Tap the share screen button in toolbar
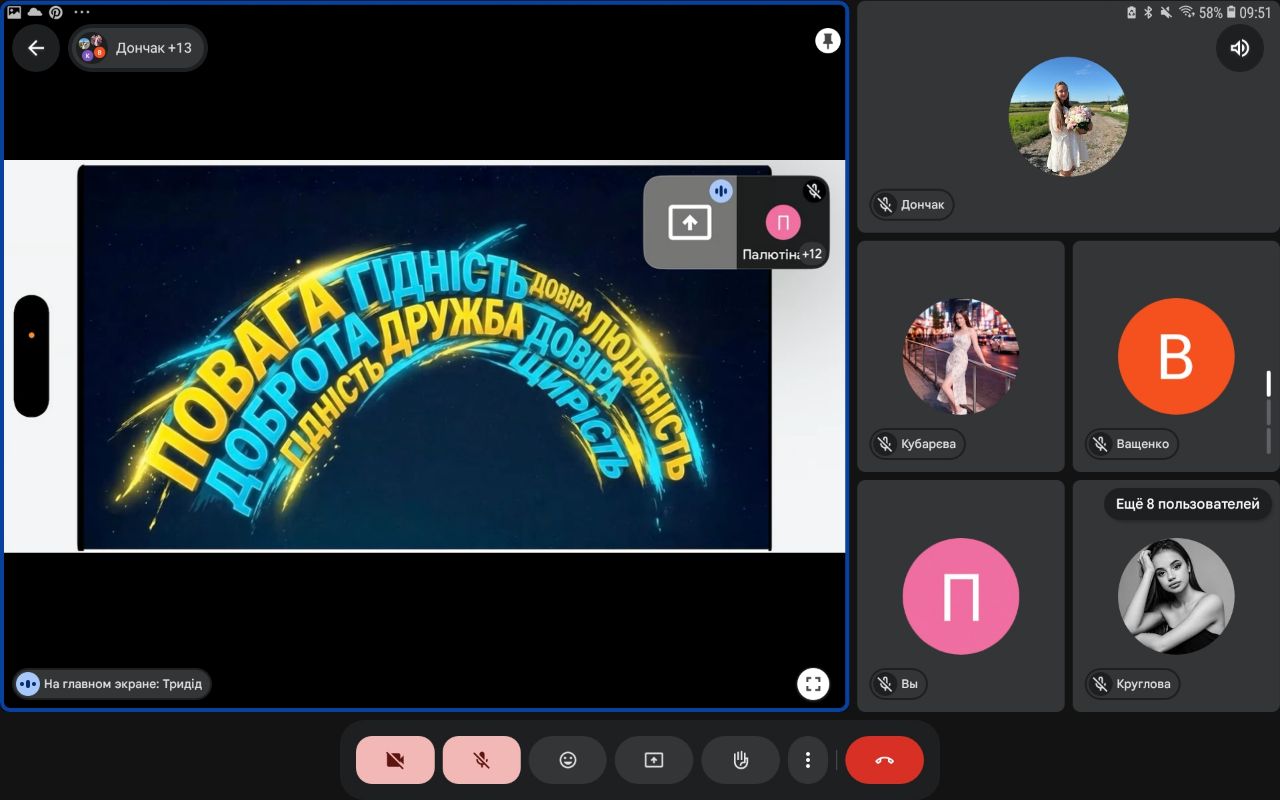 (654, 760)
